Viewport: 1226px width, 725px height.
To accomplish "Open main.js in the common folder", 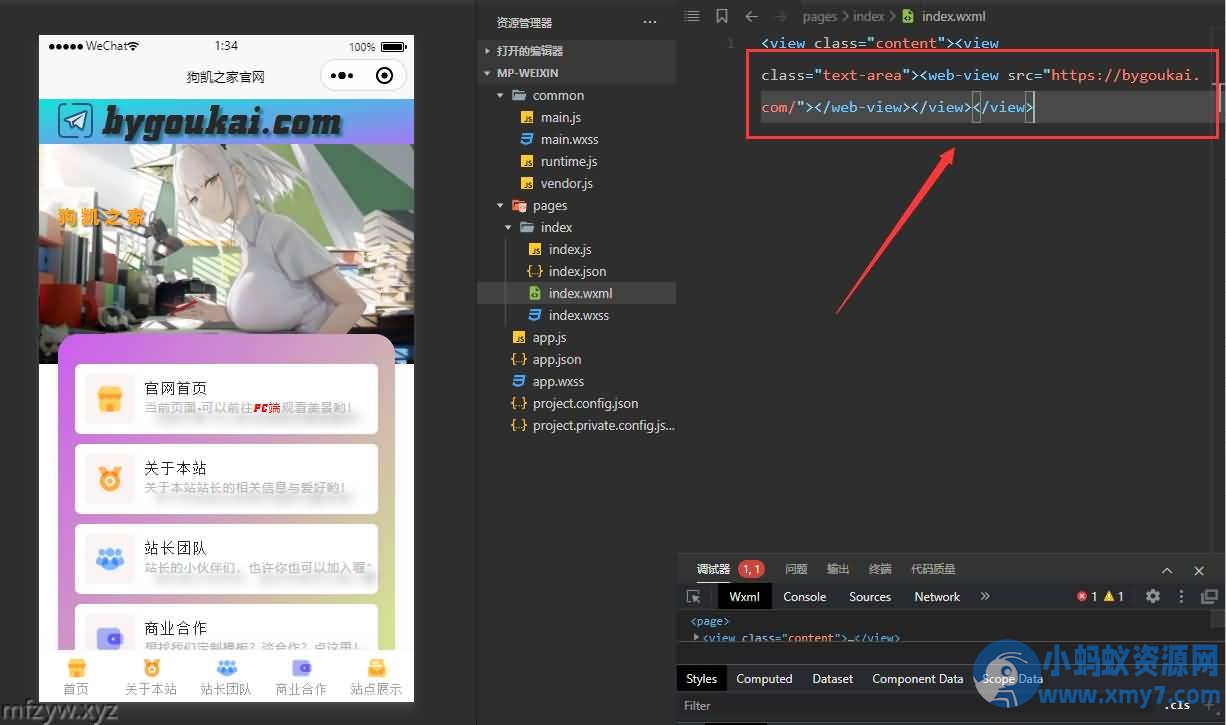I will point(561,117).
